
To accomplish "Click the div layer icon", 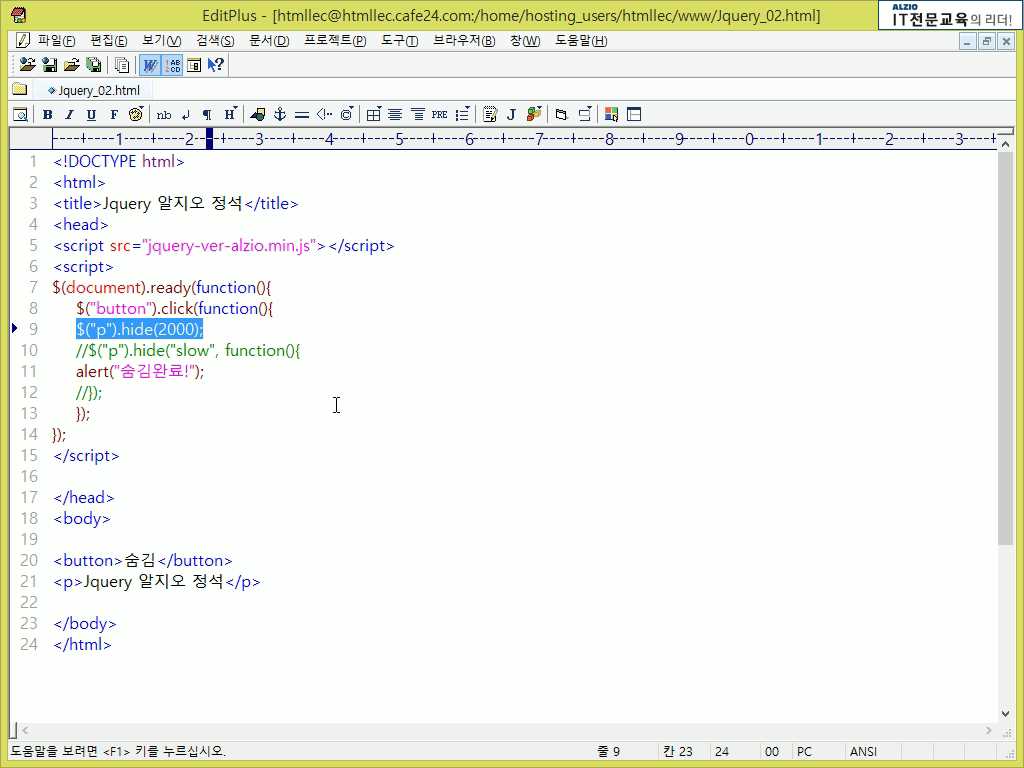I will (561, 115).
